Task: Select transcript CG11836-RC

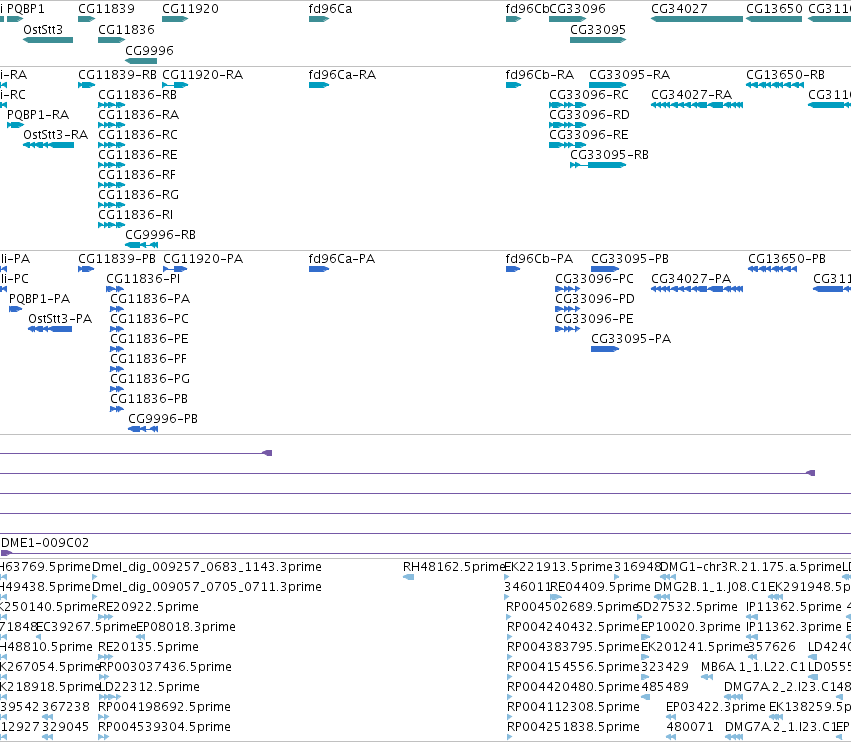Action: coord(112,145)
